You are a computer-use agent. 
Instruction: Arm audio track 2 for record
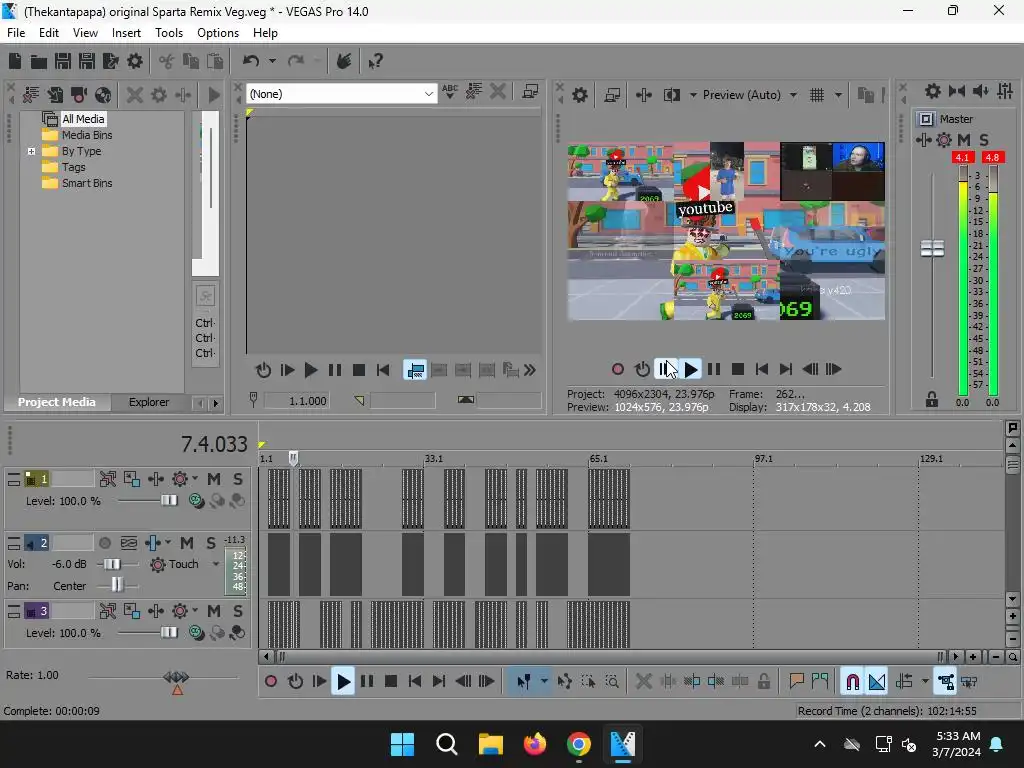[x=104, y=543]
